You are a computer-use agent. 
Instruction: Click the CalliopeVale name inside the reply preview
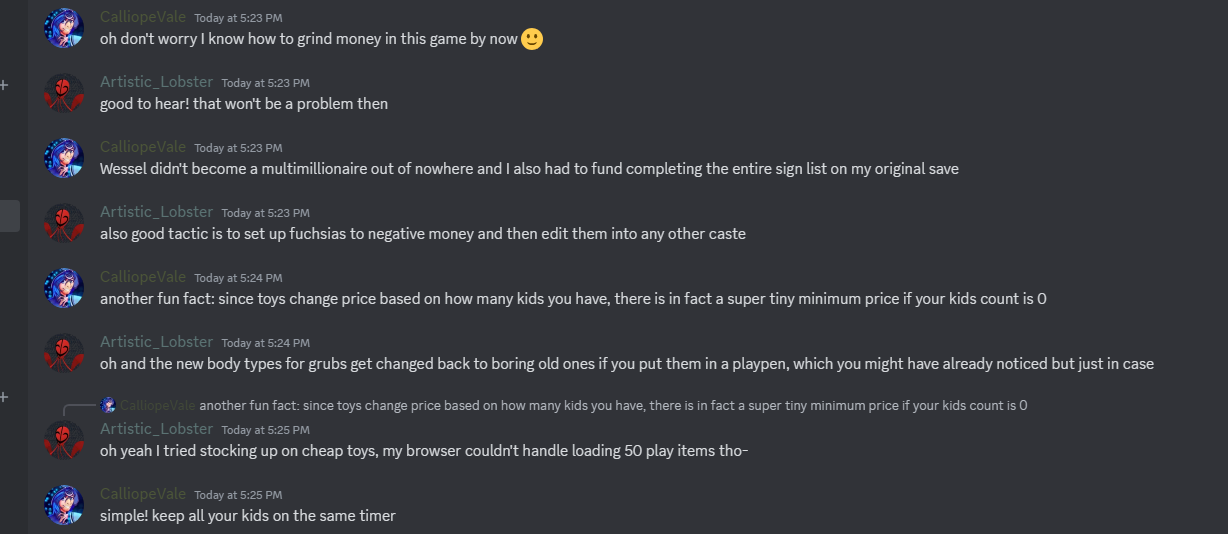[158, 405]
